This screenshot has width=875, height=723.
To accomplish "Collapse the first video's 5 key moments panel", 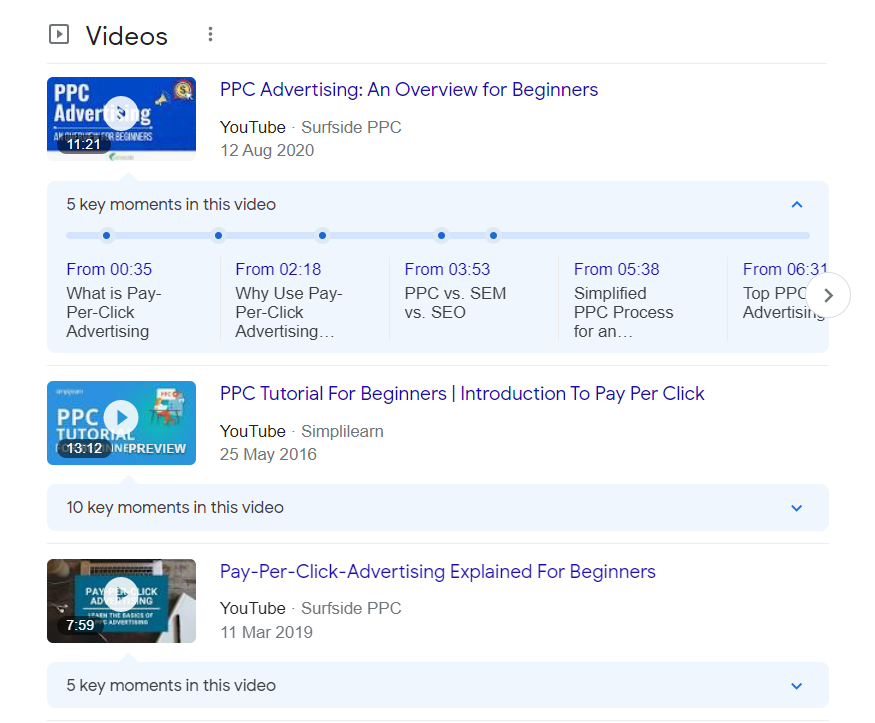I will [797, 205].
